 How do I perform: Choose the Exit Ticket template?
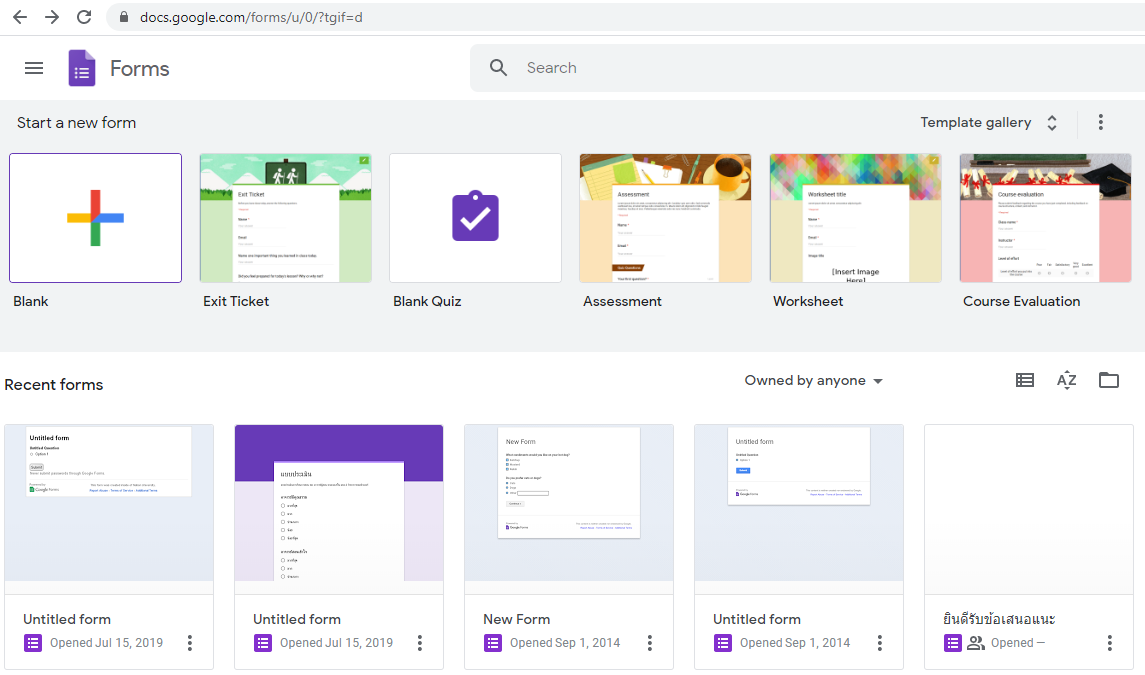pos(285,218)
